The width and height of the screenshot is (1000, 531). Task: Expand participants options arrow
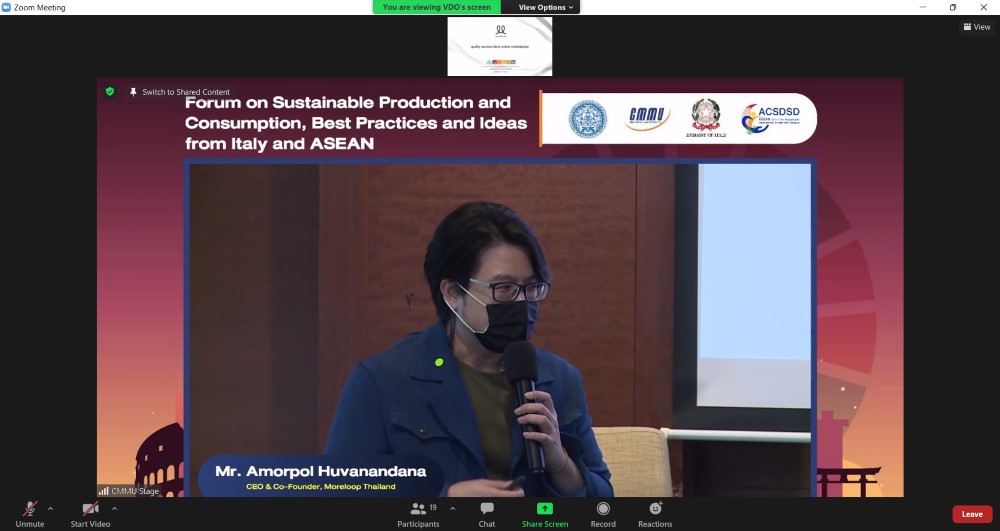452,508
